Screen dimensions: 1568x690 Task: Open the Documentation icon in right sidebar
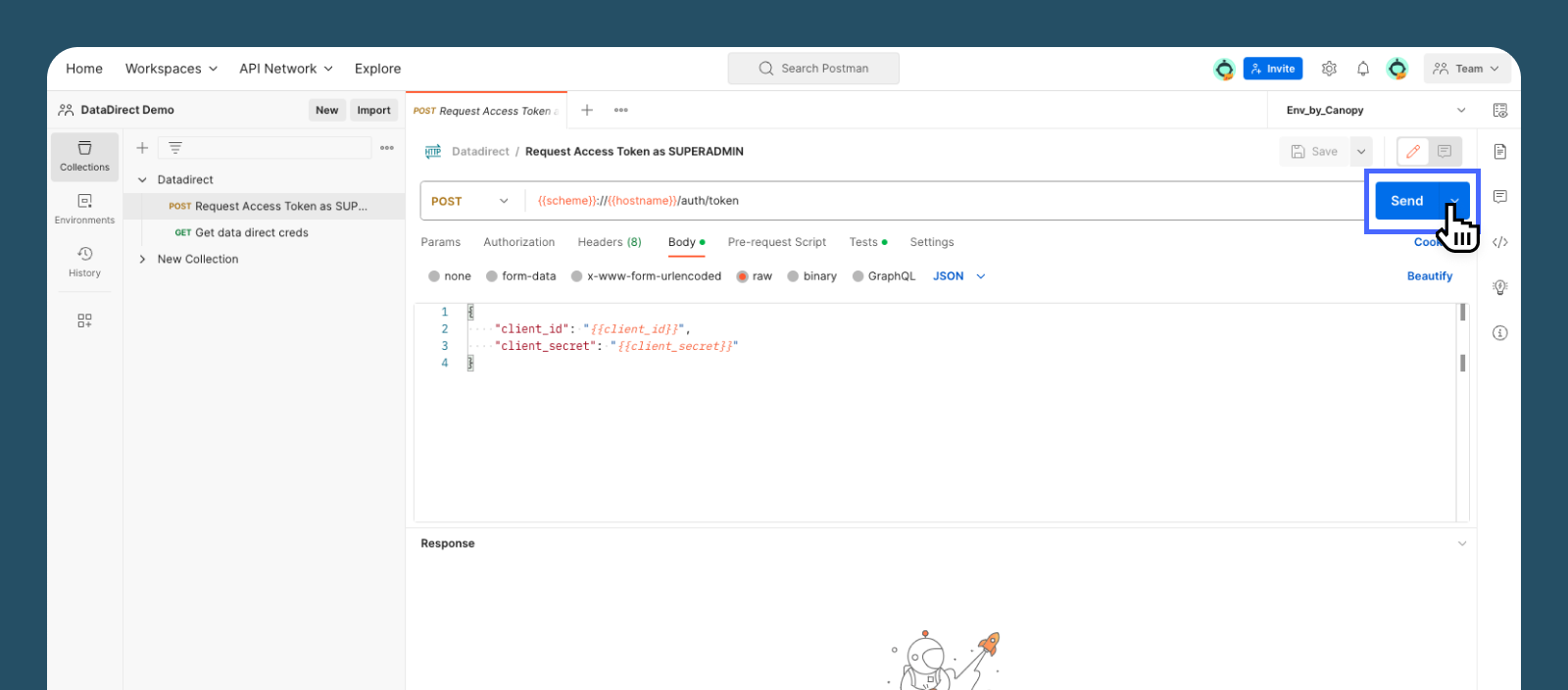click(1500, 151)
